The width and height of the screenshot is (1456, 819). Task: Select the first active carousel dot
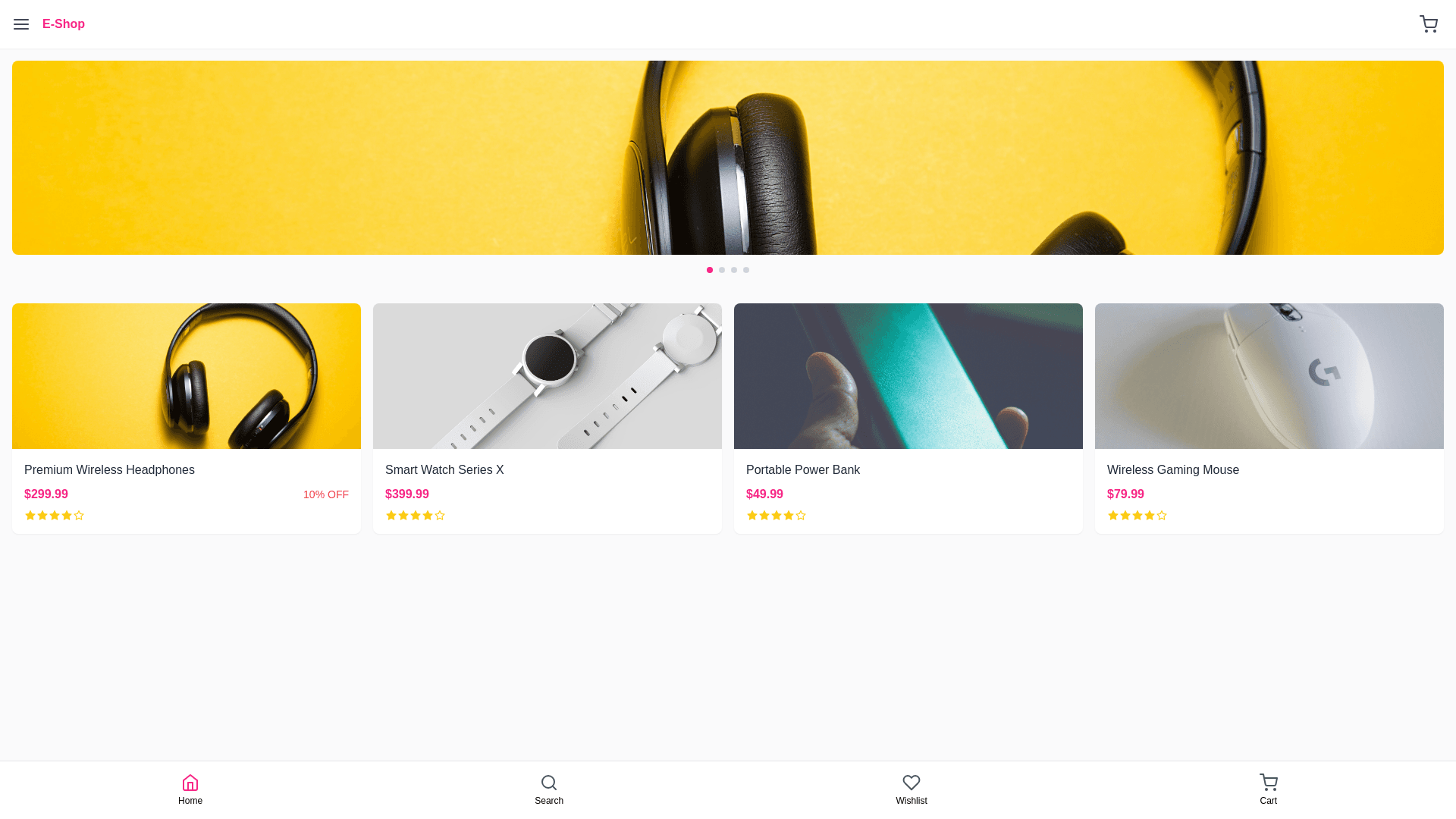(710, 270)
